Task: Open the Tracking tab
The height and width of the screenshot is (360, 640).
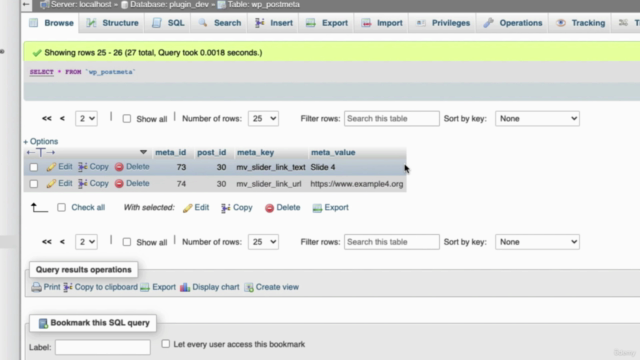Action: point(581,23)
